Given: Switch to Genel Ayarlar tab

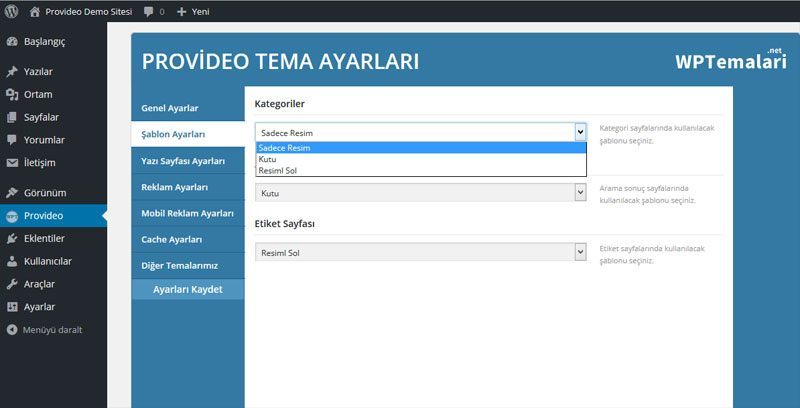Looking at the screenshot, I should pos(188,108).
